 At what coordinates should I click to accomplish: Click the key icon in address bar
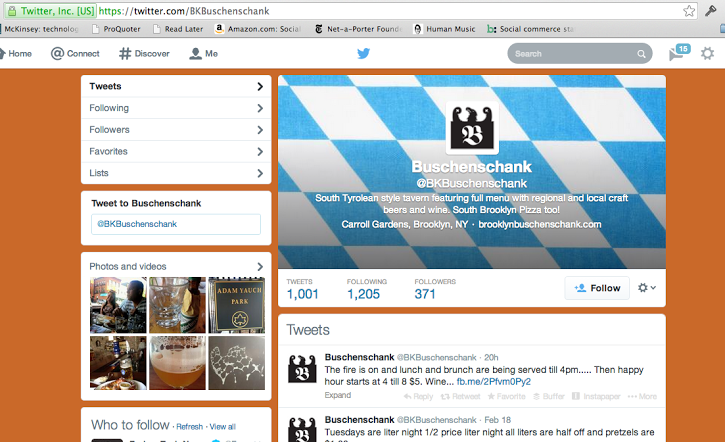click(711, 11)
